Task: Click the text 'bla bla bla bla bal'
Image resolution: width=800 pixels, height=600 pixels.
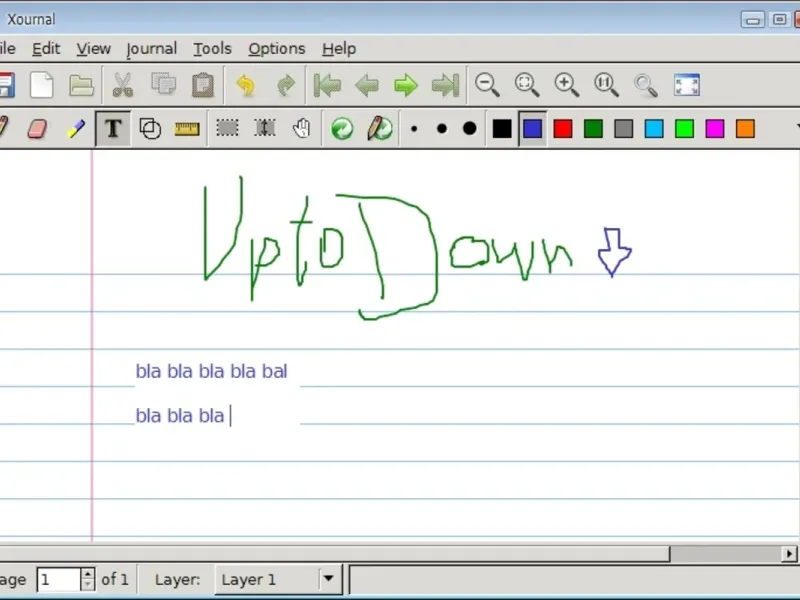Action: 211,371
